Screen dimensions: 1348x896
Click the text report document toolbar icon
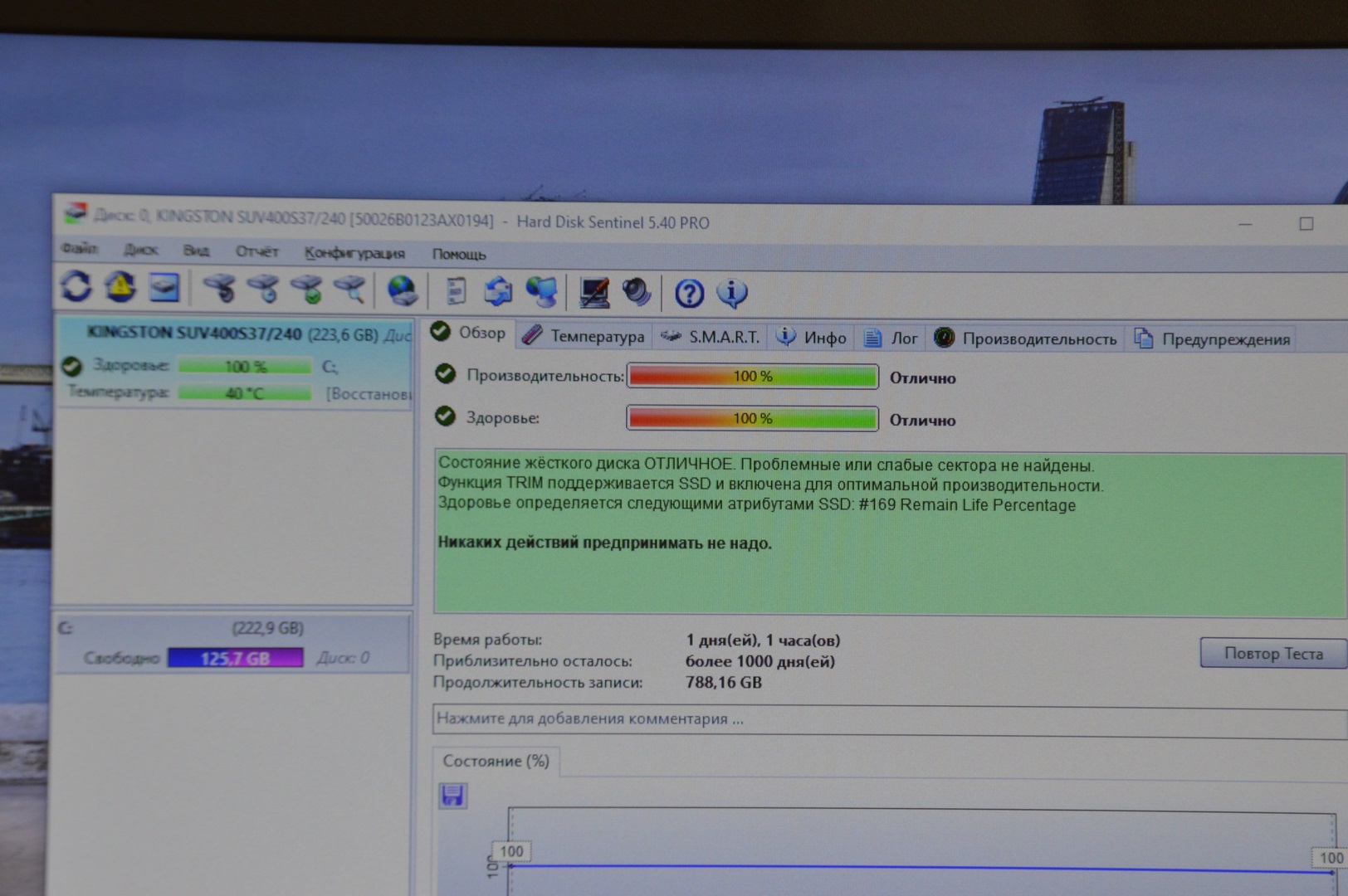(456, 291)
